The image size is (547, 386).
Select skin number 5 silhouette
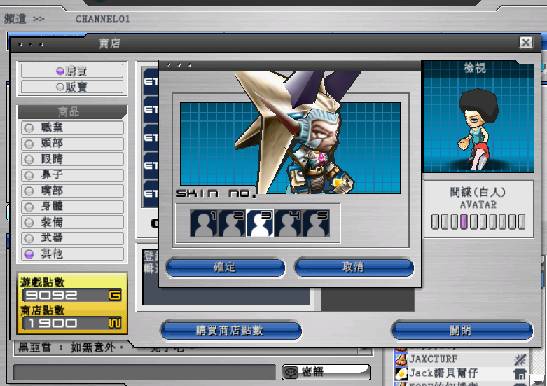pyautogui.click(x=316, y=223)
